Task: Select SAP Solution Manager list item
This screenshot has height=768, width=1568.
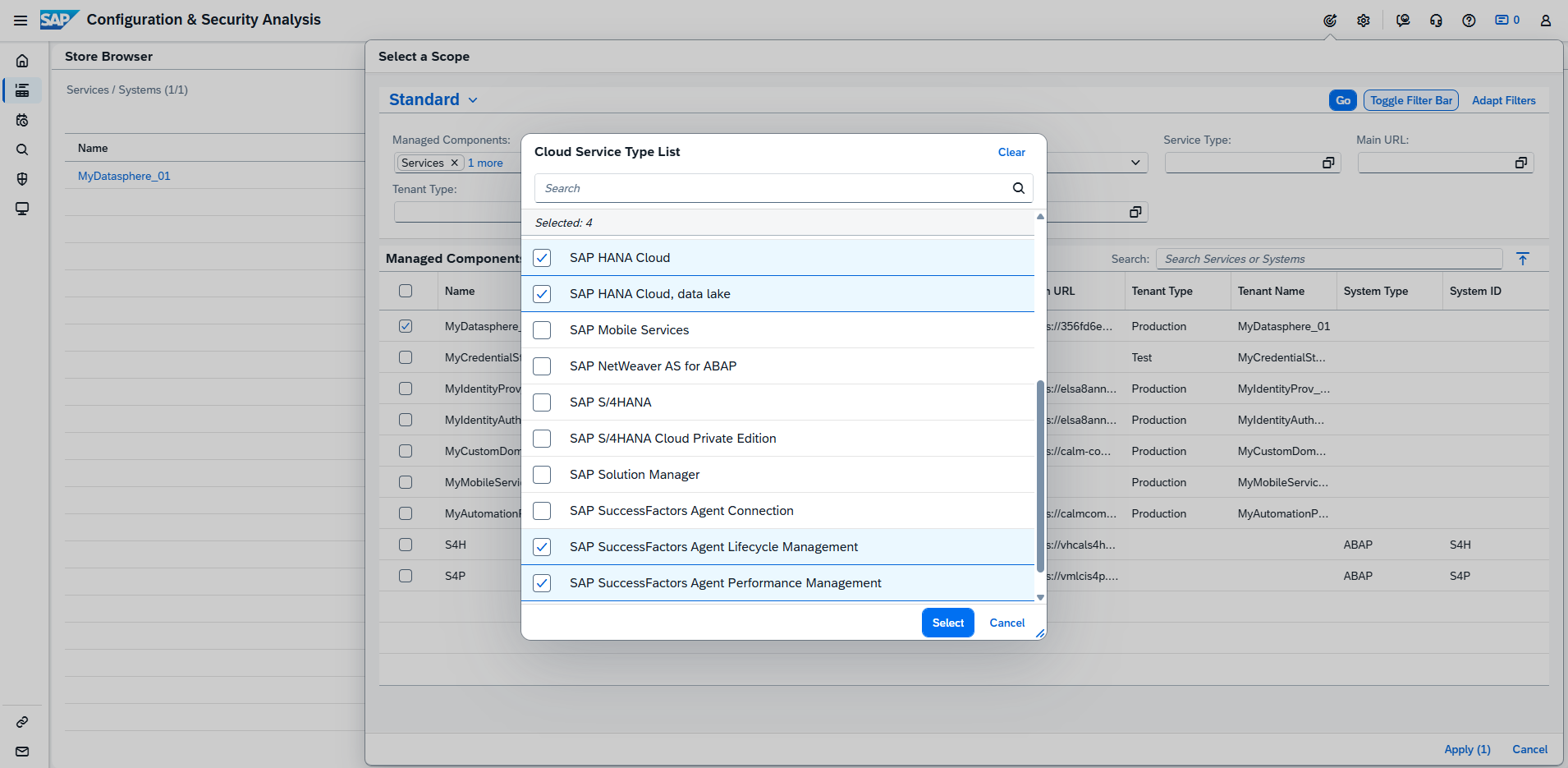Action: [634, 475]
